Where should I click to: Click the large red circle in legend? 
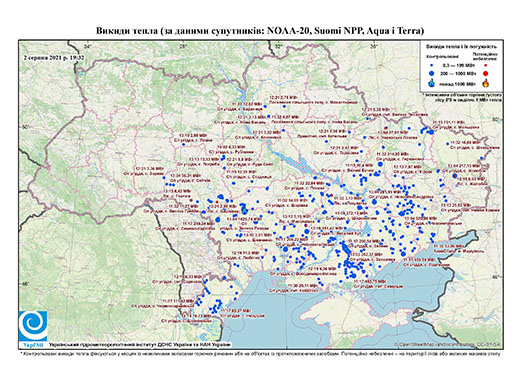tap(485, 73)
